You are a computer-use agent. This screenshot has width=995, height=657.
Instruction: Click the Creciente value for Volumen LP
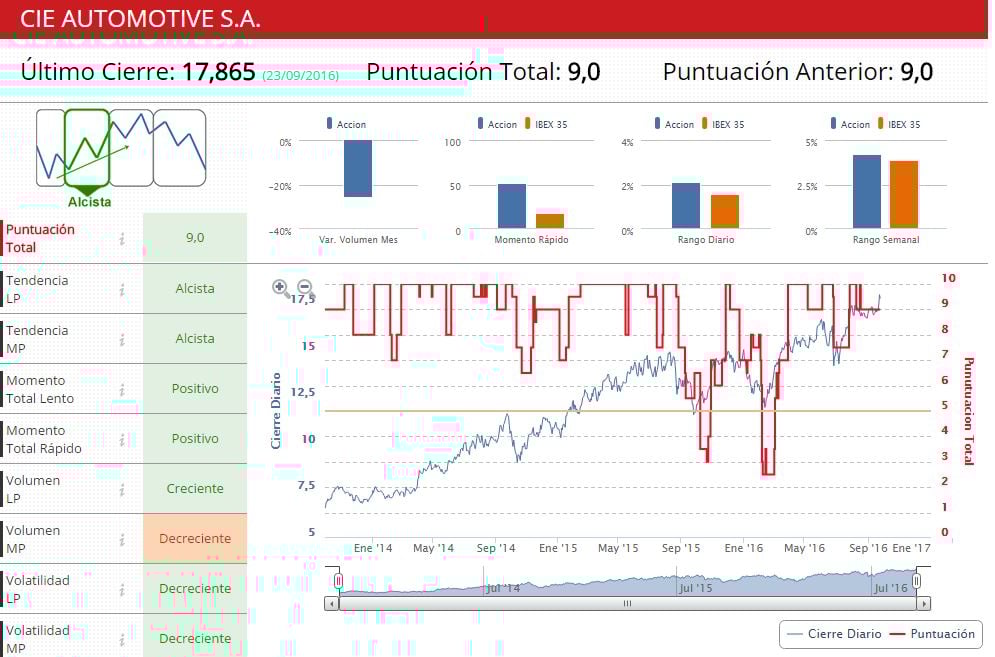pos(195,489)
